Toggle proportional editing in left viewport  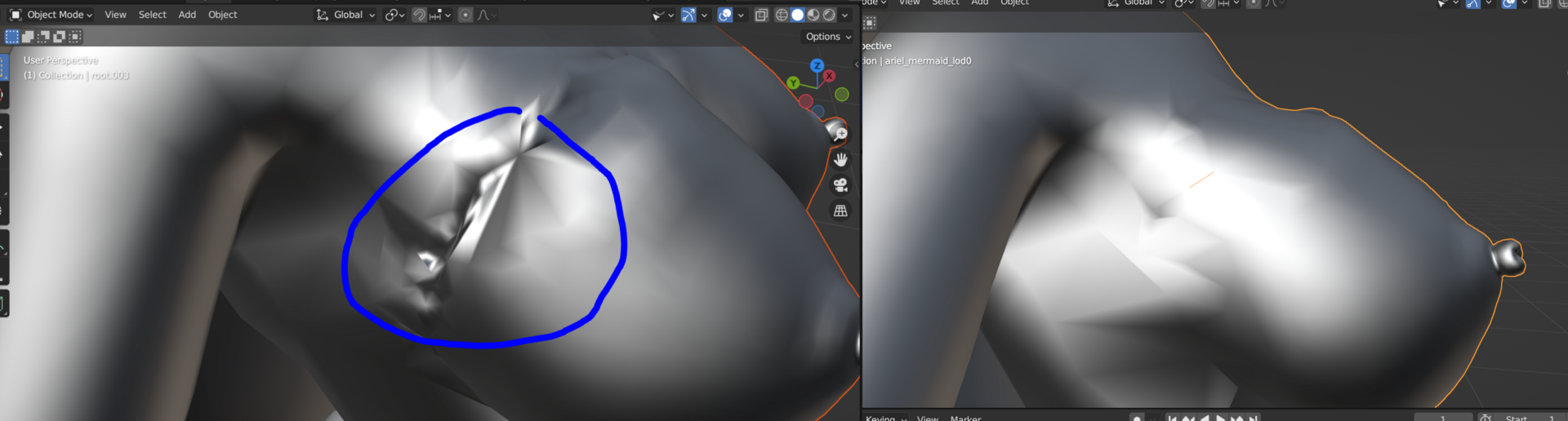pyautogui.click(x=465, y=15)
